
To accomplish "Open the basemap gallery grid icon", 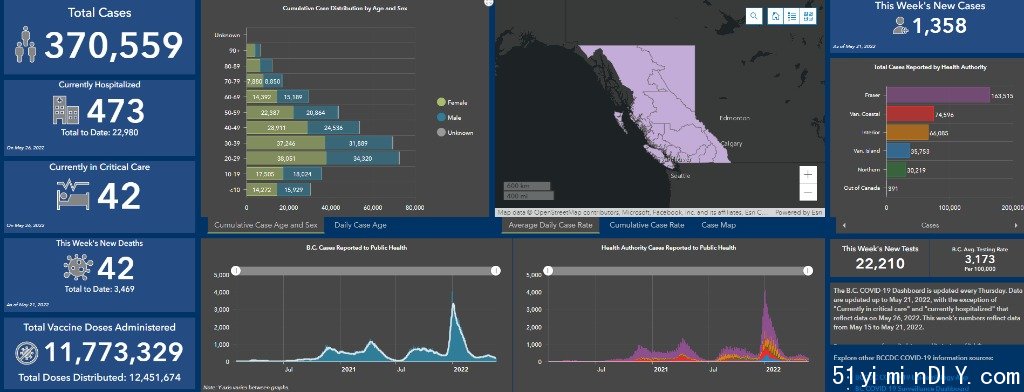I will [809, 16].
